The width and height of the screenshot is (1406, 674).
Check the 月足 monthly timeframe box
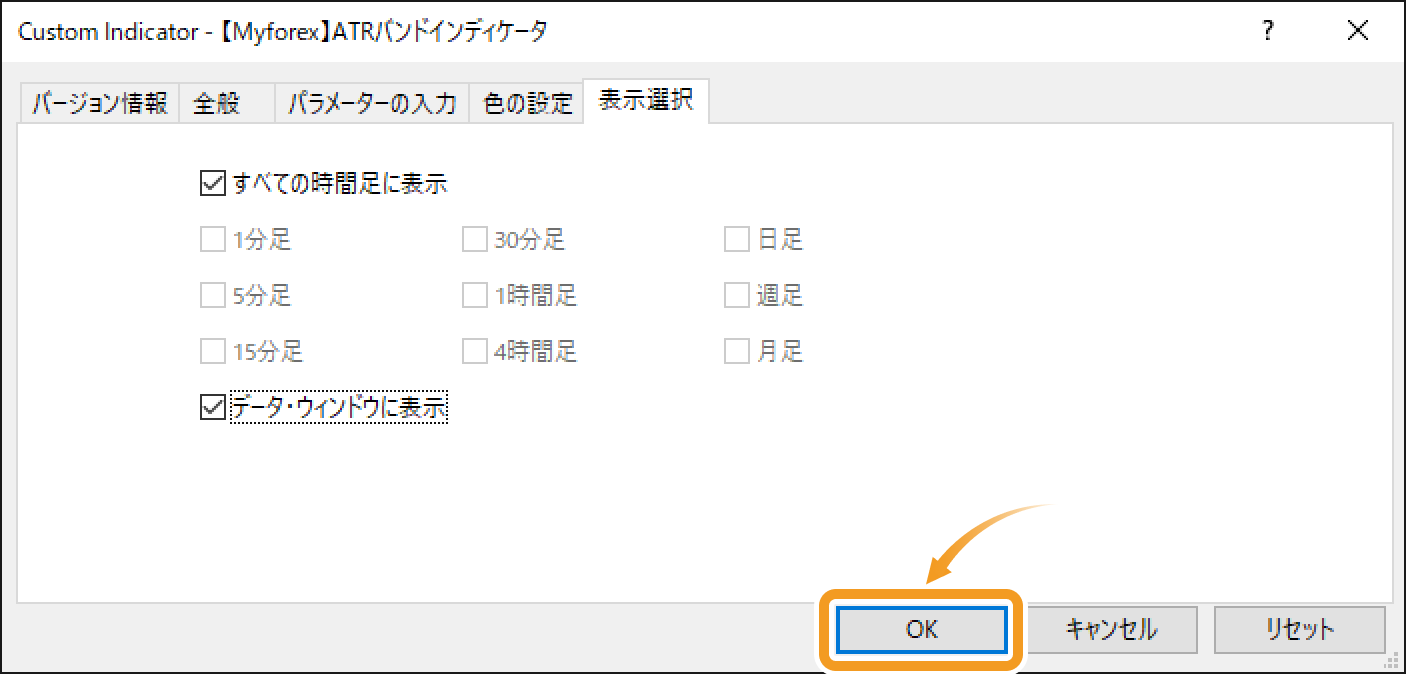tap(737, 351)
